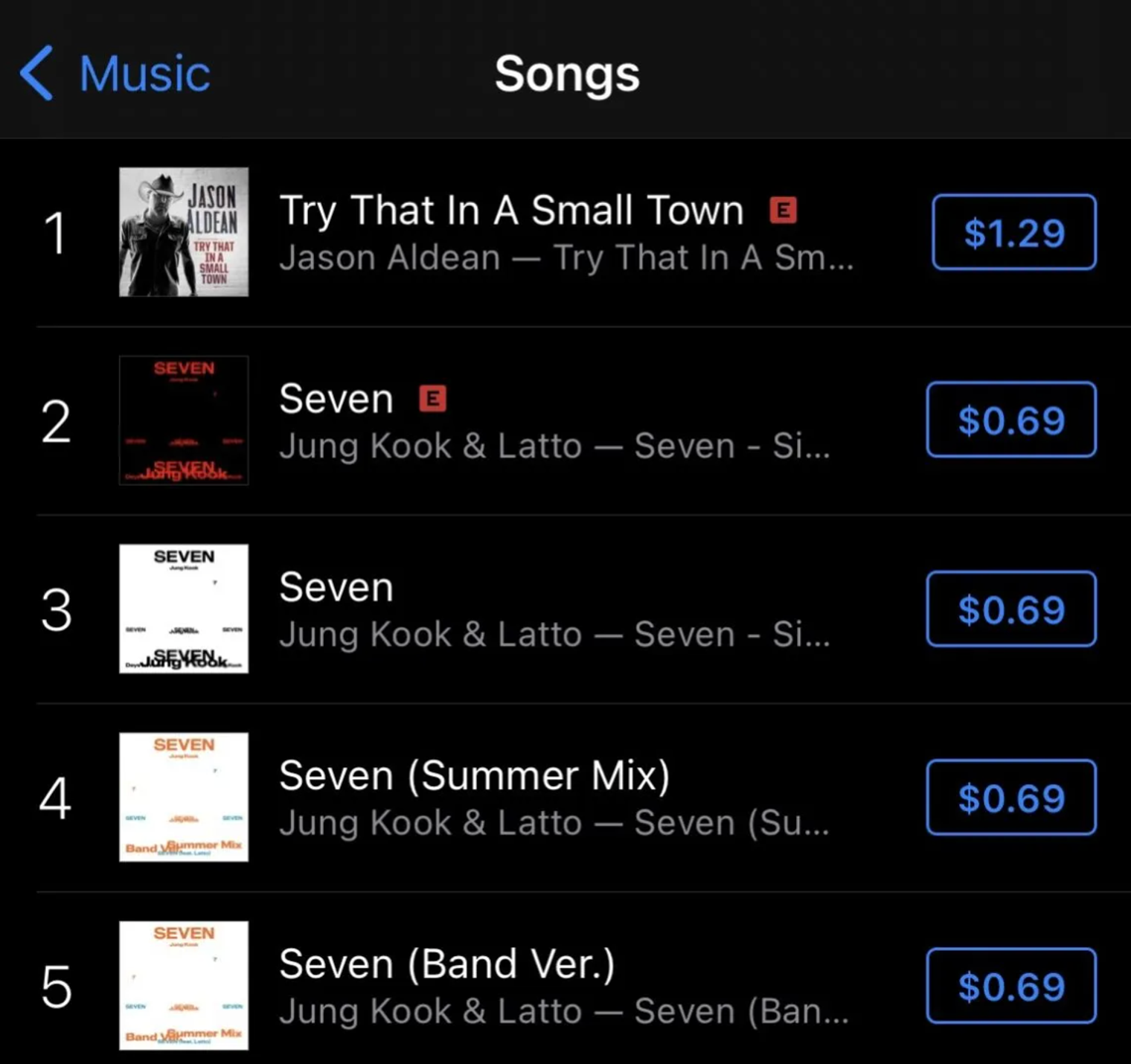Open Jason Aldean album artwork thumbnail
Image resolution: width=1131 pixels, height=1064 pixels.
[184, 232]
